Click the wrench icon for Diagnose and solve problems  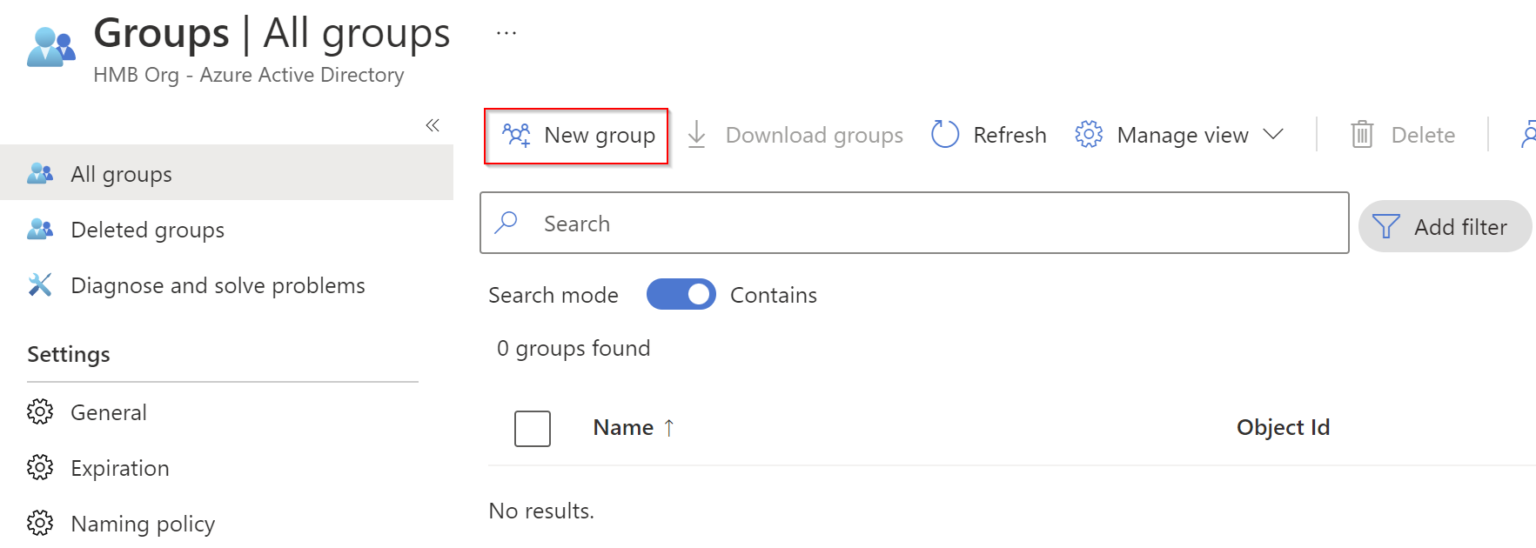tap(40, 286)
